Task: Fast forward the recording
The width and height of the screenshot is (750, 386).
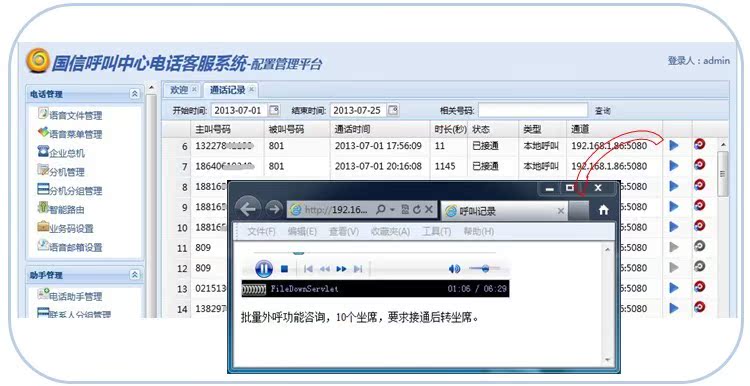Action: (341, 269)
